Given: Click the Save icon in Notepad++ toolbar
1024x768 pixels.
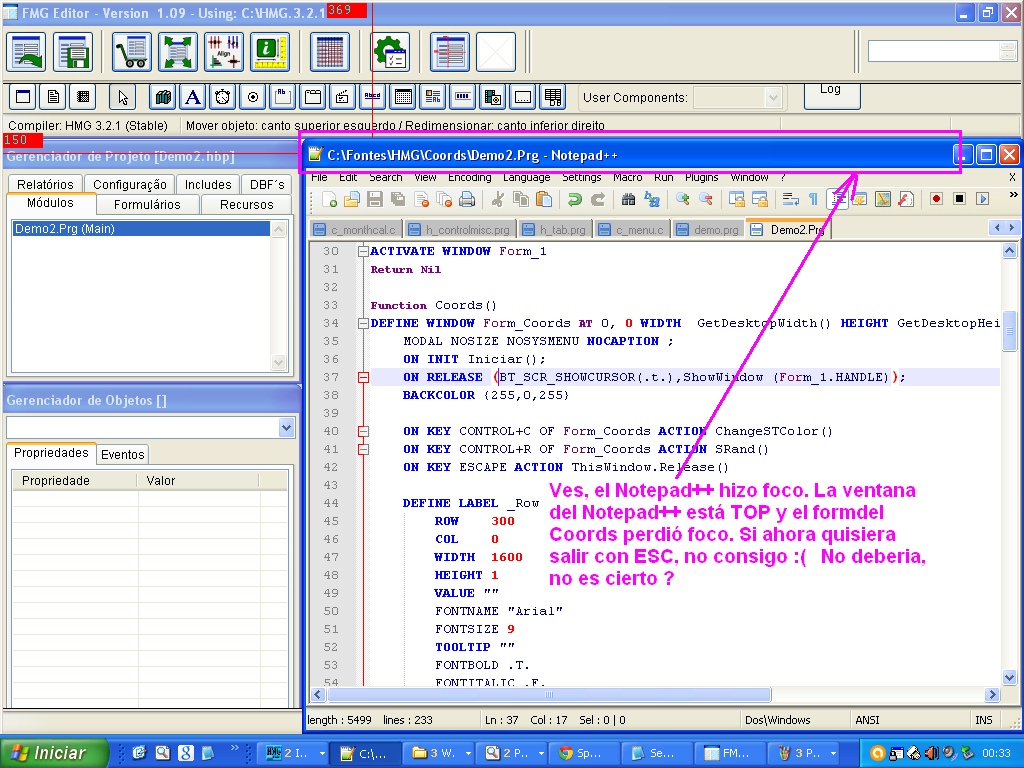Looking at the screenshot, I should point(375,199).
